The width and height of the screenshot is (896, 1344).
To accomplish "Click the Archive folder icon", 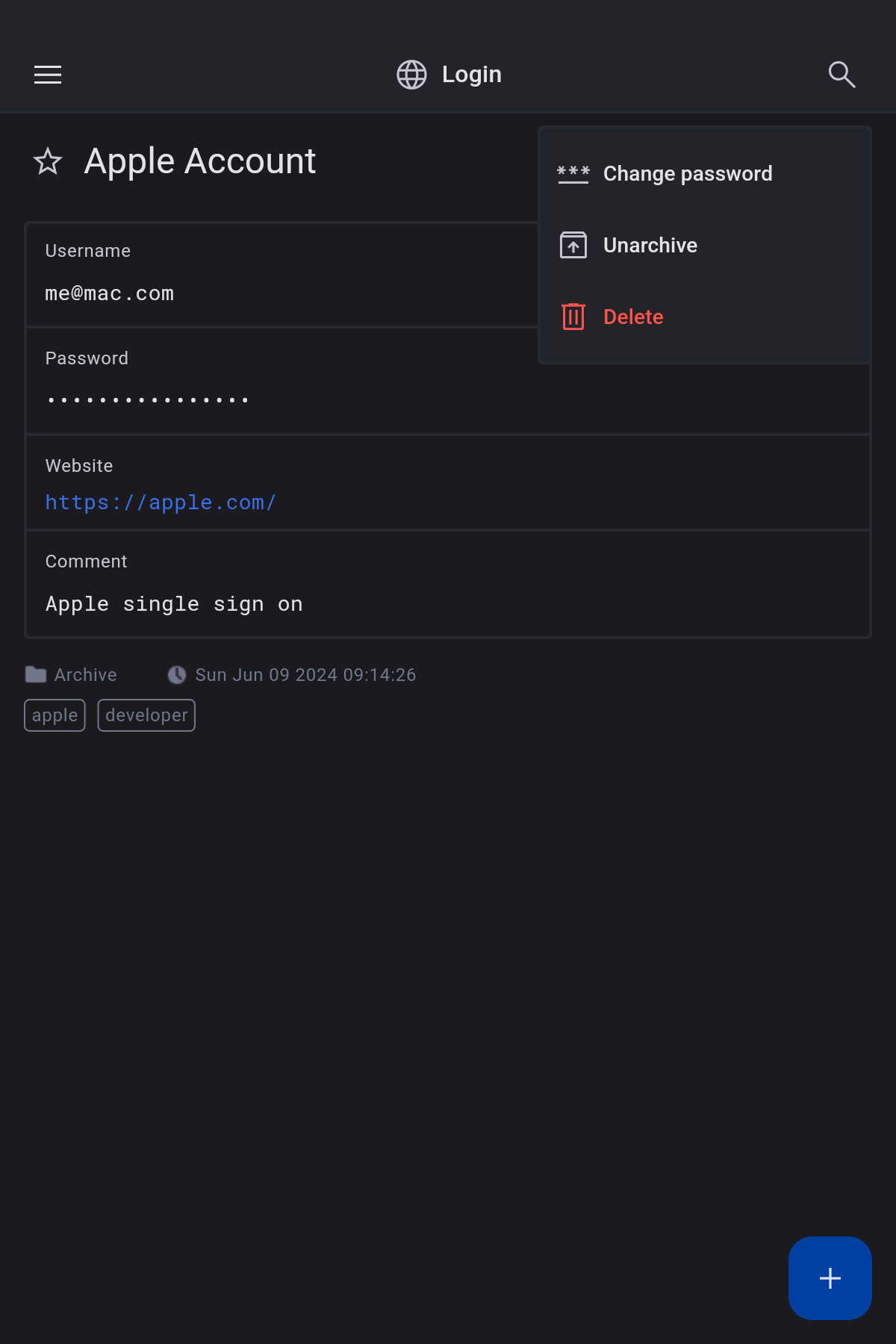I will pos(36,675).
